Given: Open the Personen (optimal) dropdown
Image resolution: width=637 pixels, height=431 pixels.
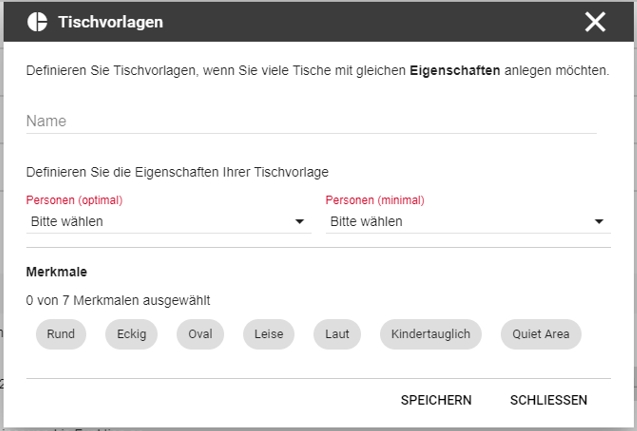Looking at the screenshot, I should click(169, 221).
